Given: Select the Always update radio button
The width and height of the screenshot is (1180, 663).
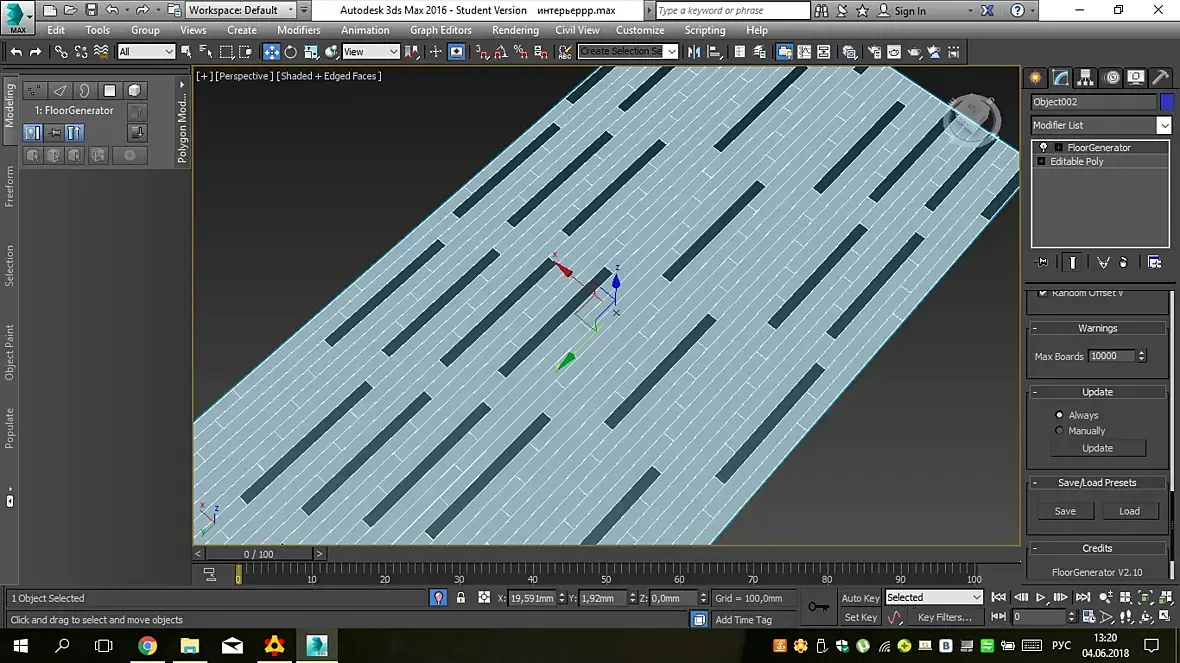Looking at the screenshot, I should [x=1059, y=415].
